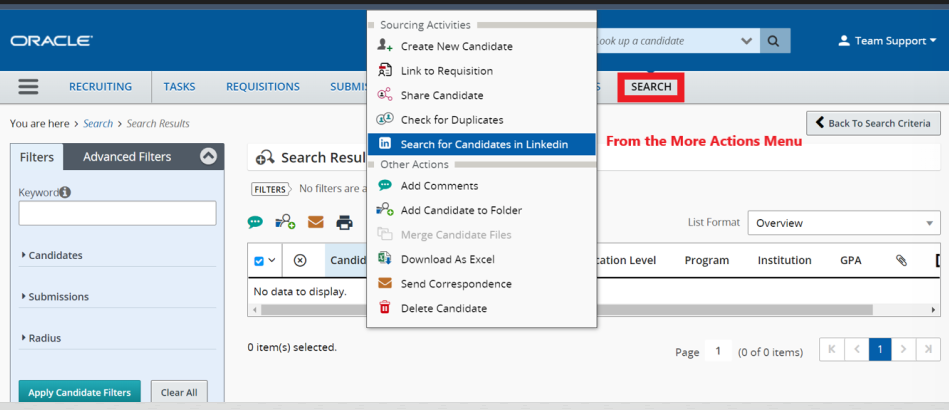Choose Delete Candidate from menu

coord(482,308)
